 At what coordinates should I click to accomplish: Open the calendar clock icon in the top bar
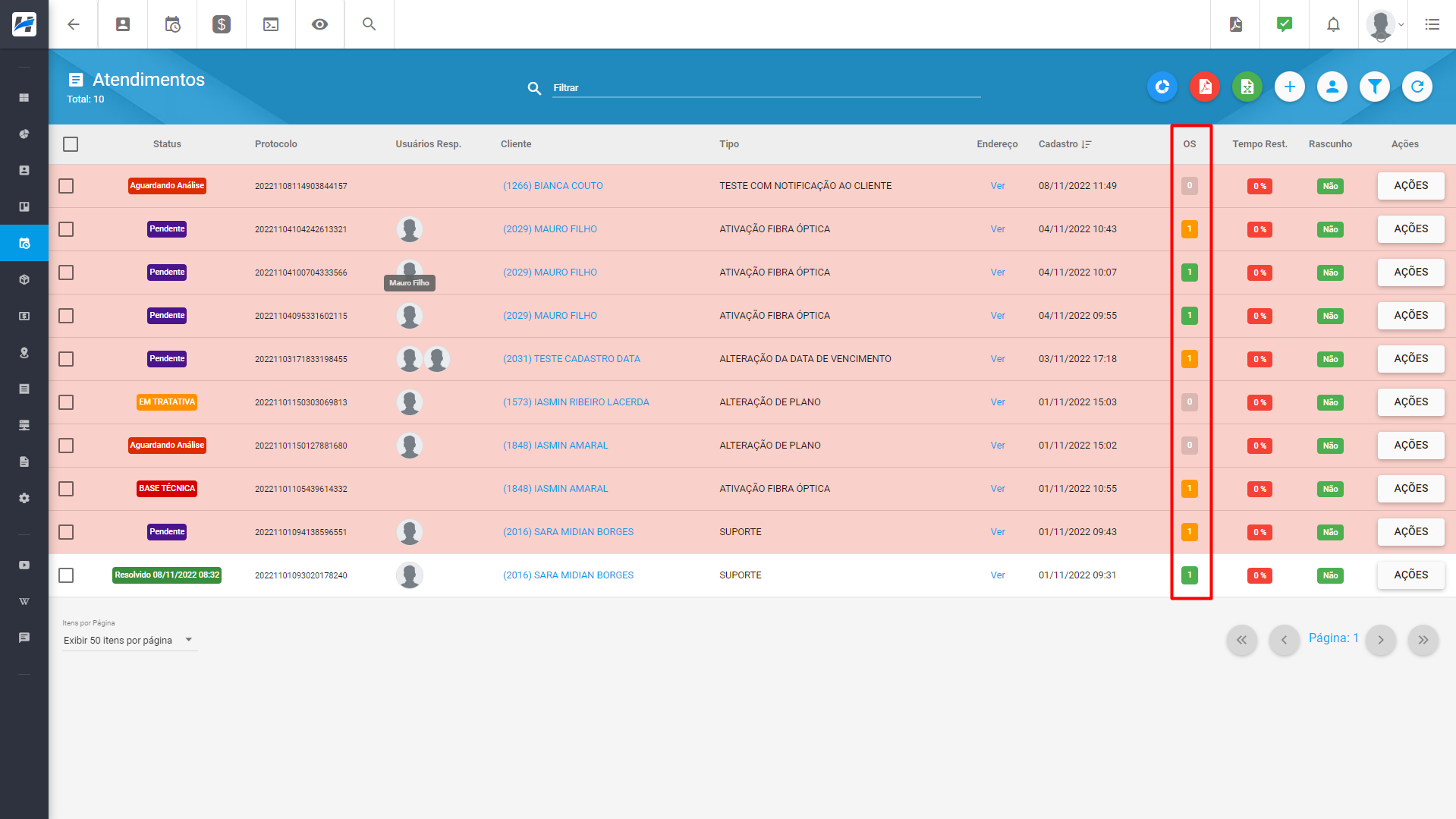[172, 24]
